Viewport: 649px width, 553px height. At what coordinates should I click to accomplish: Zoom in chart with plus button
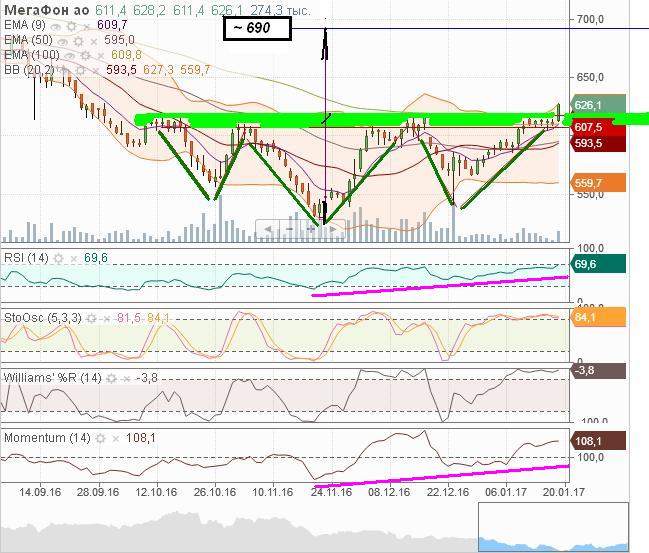tap(311, 229)
